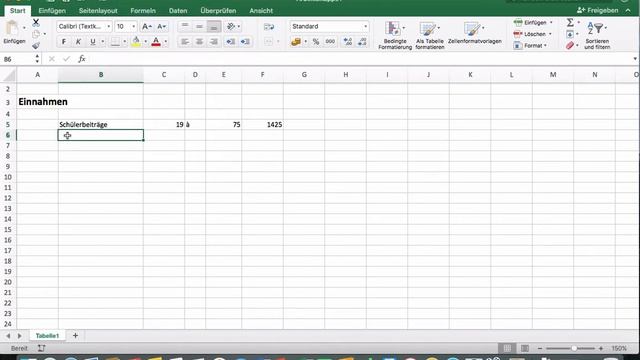This screenshot has height=360, width=640.
Task: Click the text orientation icon
Action: point(231,27)
